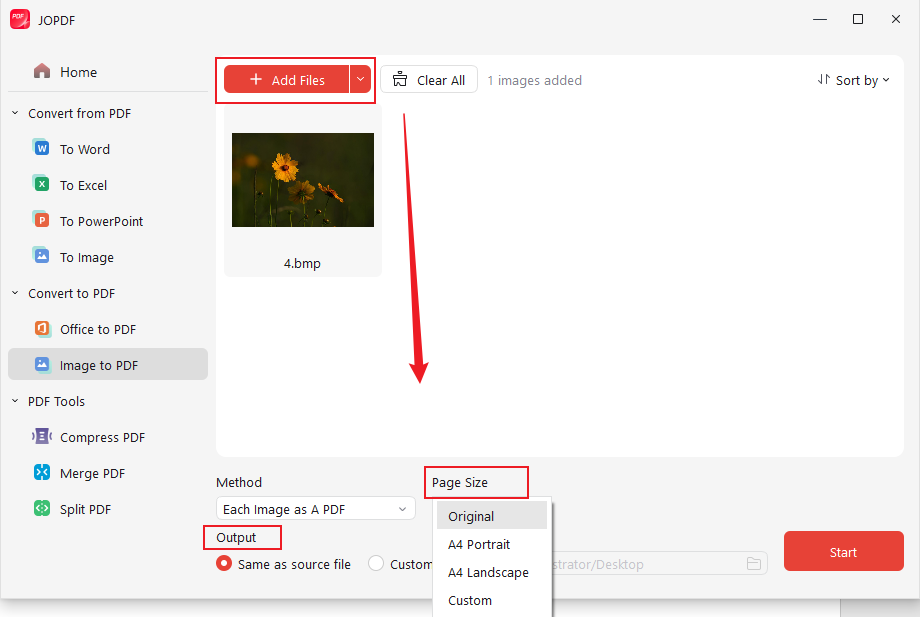
Task: Navigate to Home in the sidebar
Action: tap(78, 71)
